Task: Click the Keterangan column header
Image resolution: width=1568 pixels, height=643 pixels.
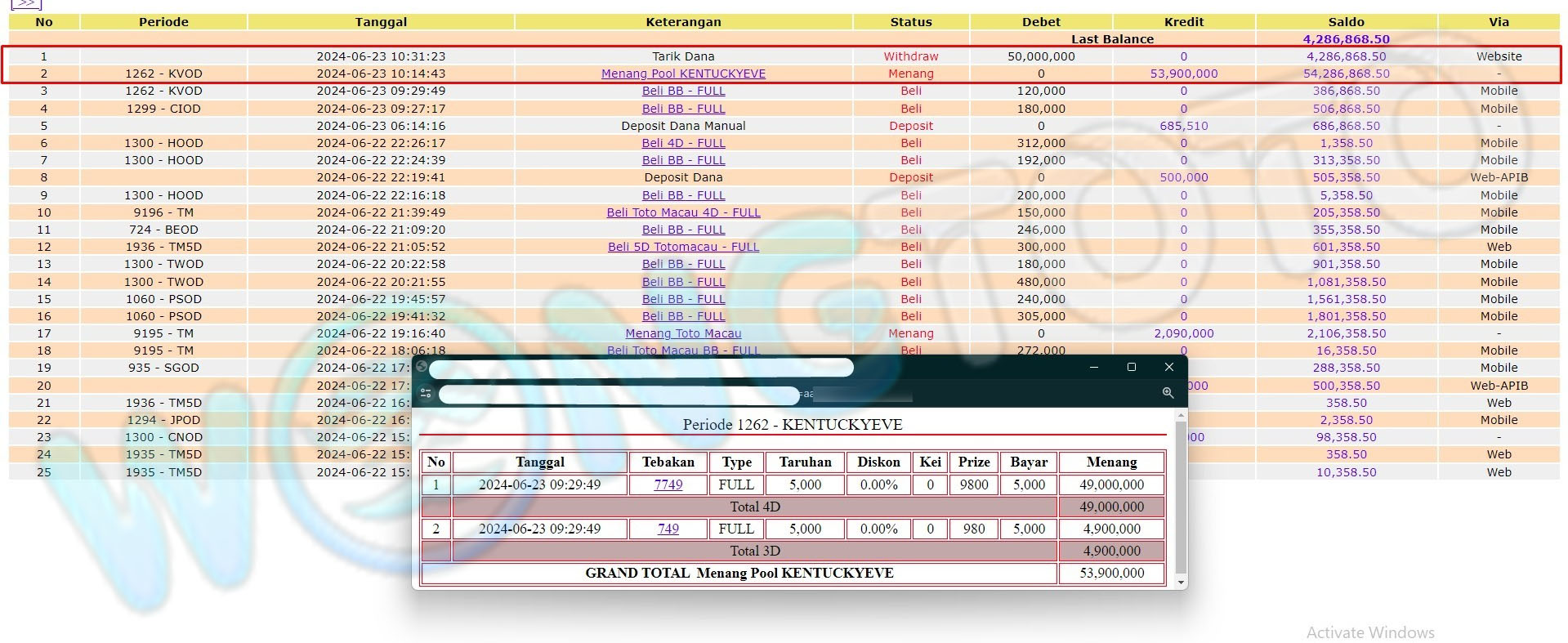Action: tap(683, 22)
